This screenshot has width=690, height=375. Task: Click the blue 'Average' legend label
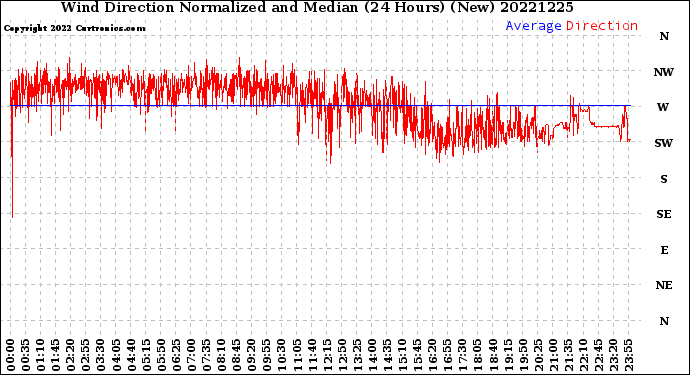(533, 26)
